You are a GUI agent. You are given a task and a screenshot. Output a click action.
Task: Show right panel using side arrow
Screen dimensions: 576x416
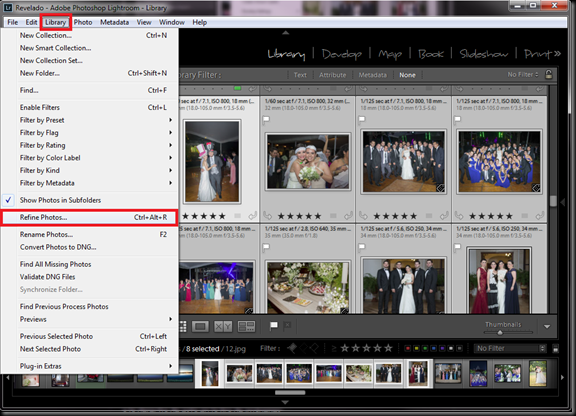pos(562,201)
